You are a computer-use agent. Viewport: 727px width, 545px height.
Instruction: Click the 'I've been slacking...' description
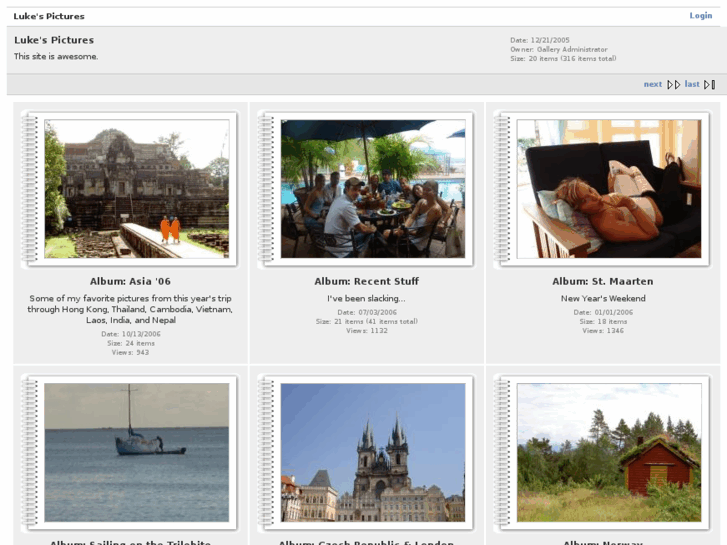[x=366, y=298]
